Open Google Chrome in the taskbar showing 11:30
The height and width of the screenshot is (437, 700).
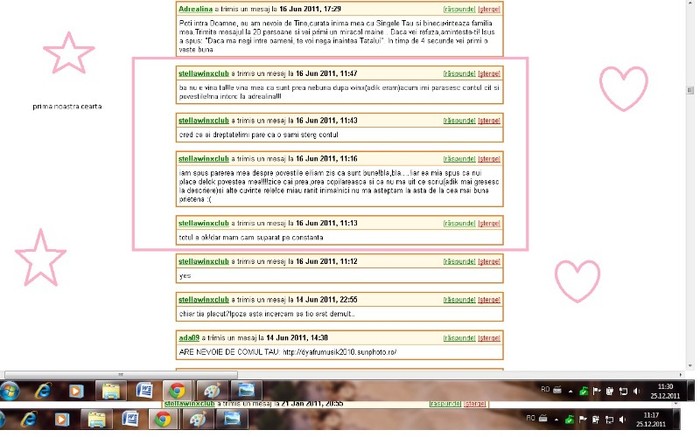point(176,390)
